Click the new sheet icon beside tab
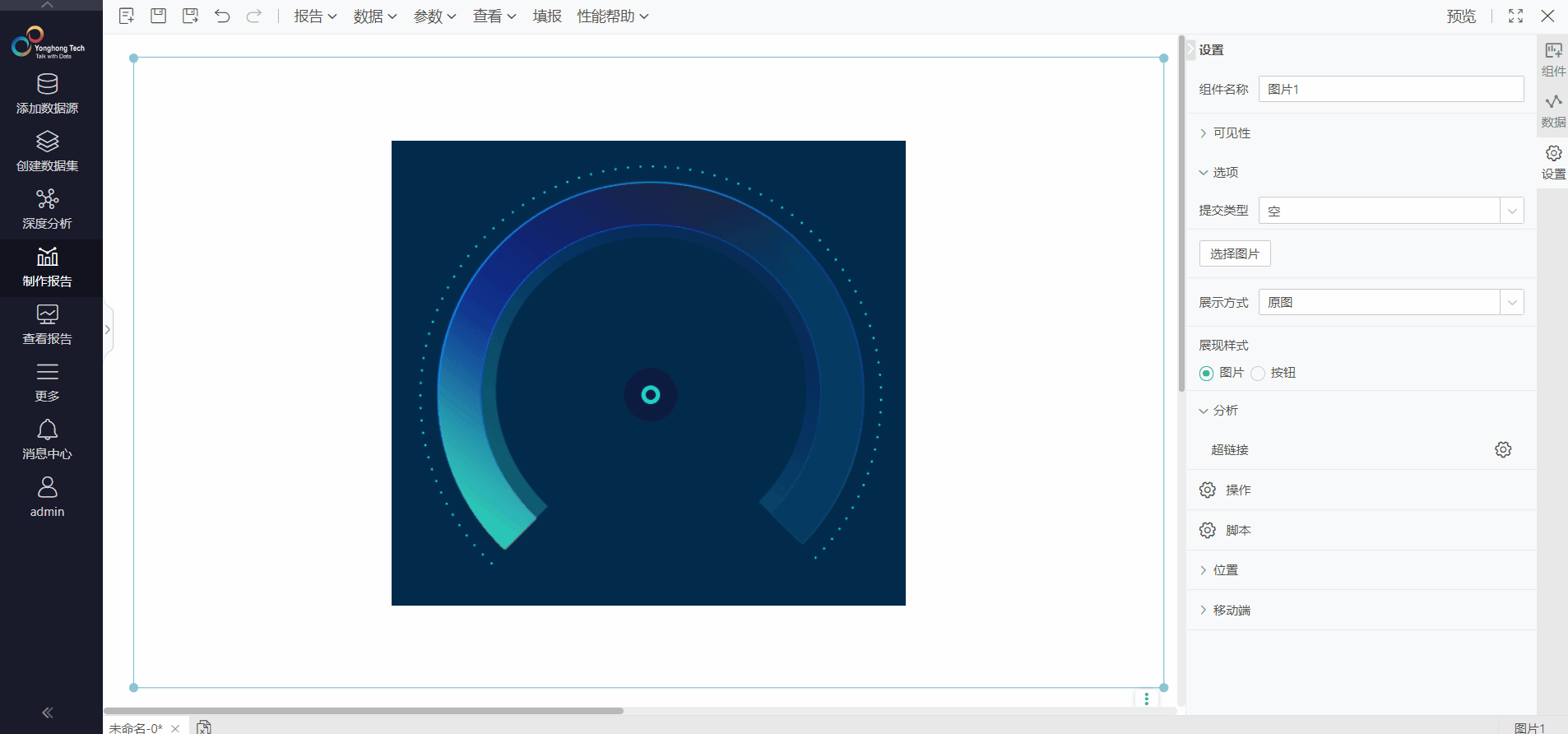 tap(204, 727)
